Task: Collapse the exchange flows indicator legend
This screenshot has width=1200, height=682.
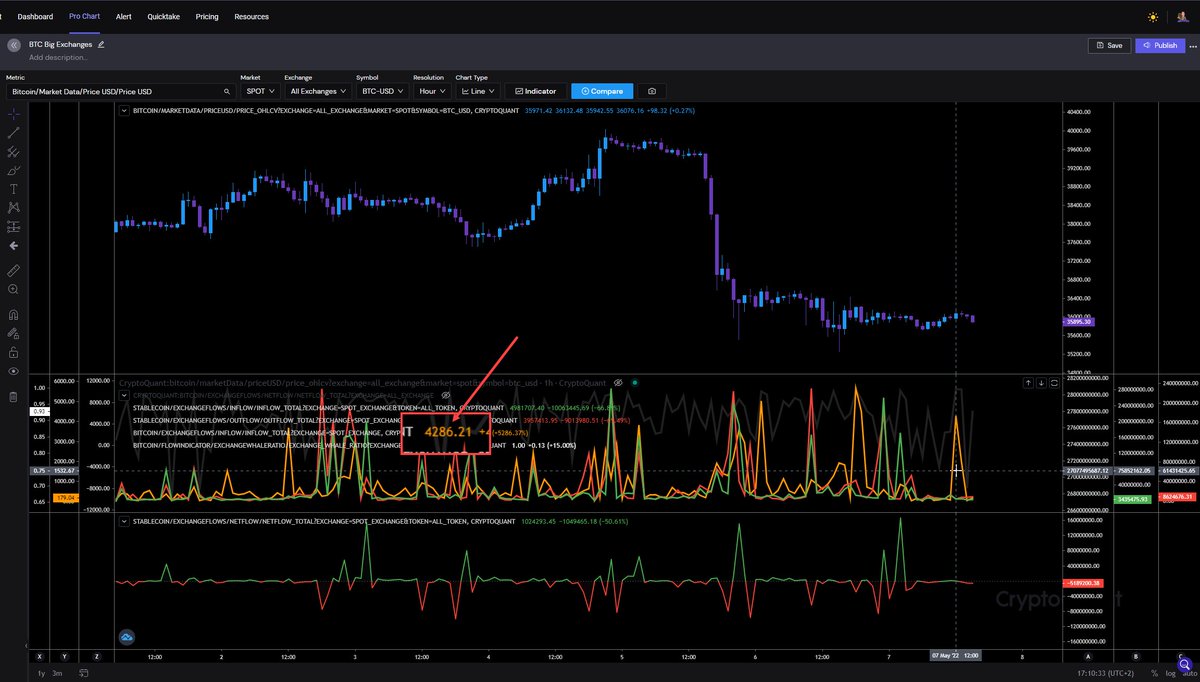Action: pyautogui.click(x=124, y=395)
